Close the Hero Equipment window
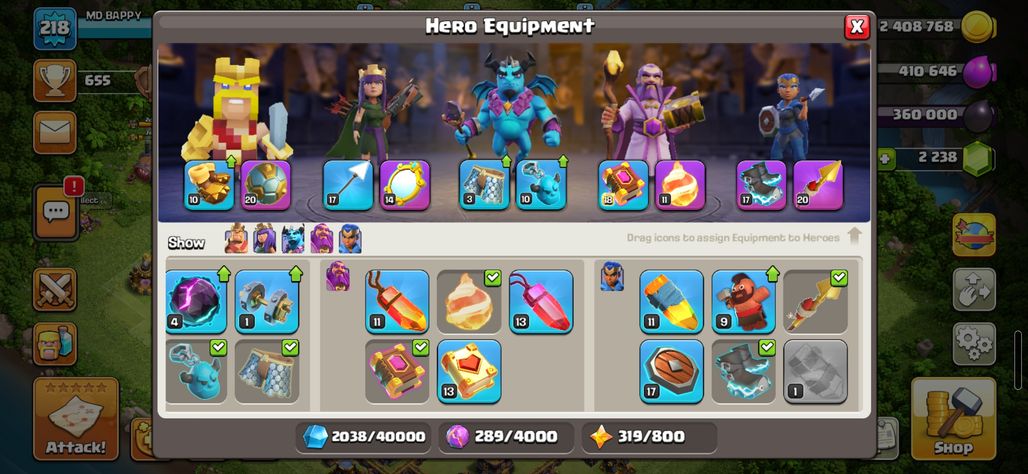1028x474 pixels. click(x=856, y=27)
